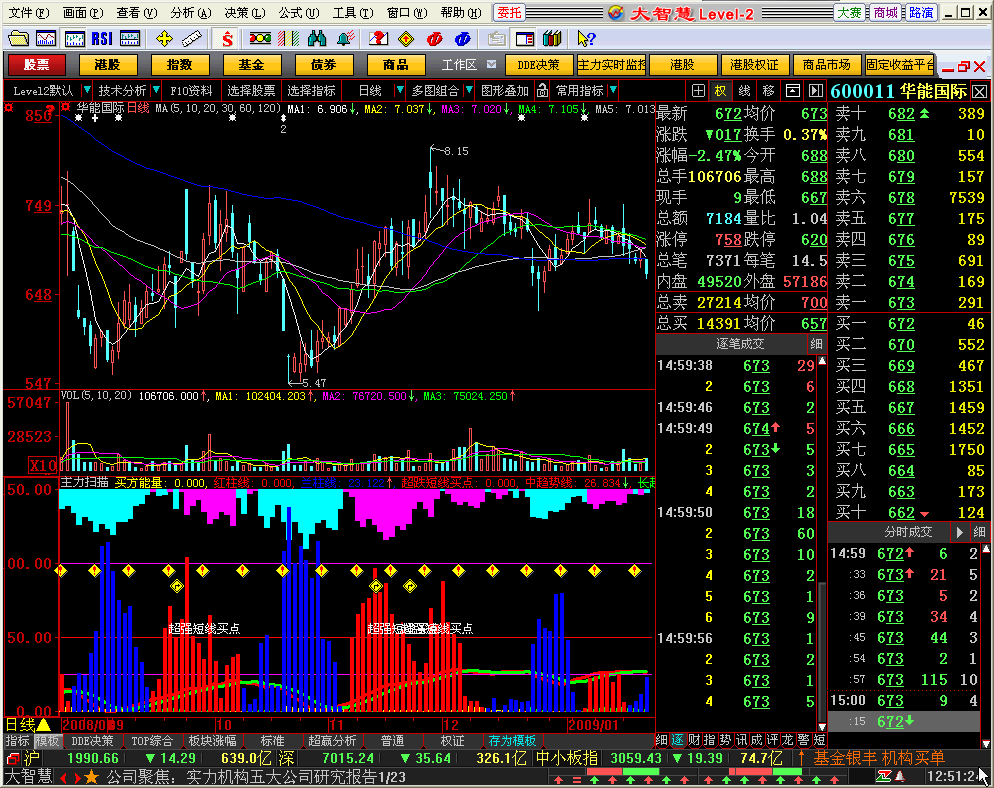Click the arrow beside 分时成交 header
Viewport: 994px width, 788px height.
(959, 532)
